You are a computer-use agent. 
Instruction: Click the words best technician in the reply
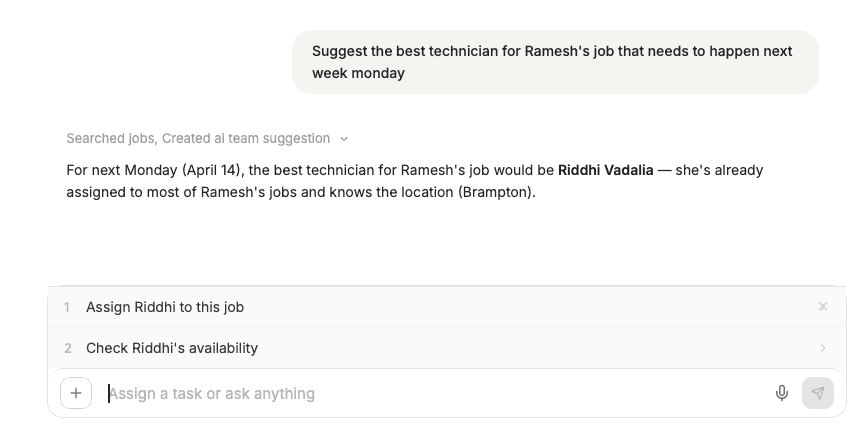click(x=305, y=170)
